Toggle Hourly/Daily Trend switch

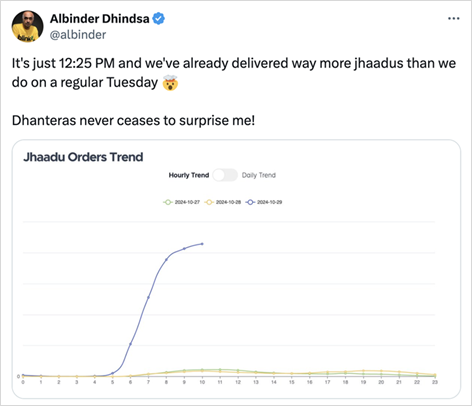[225, 175]
